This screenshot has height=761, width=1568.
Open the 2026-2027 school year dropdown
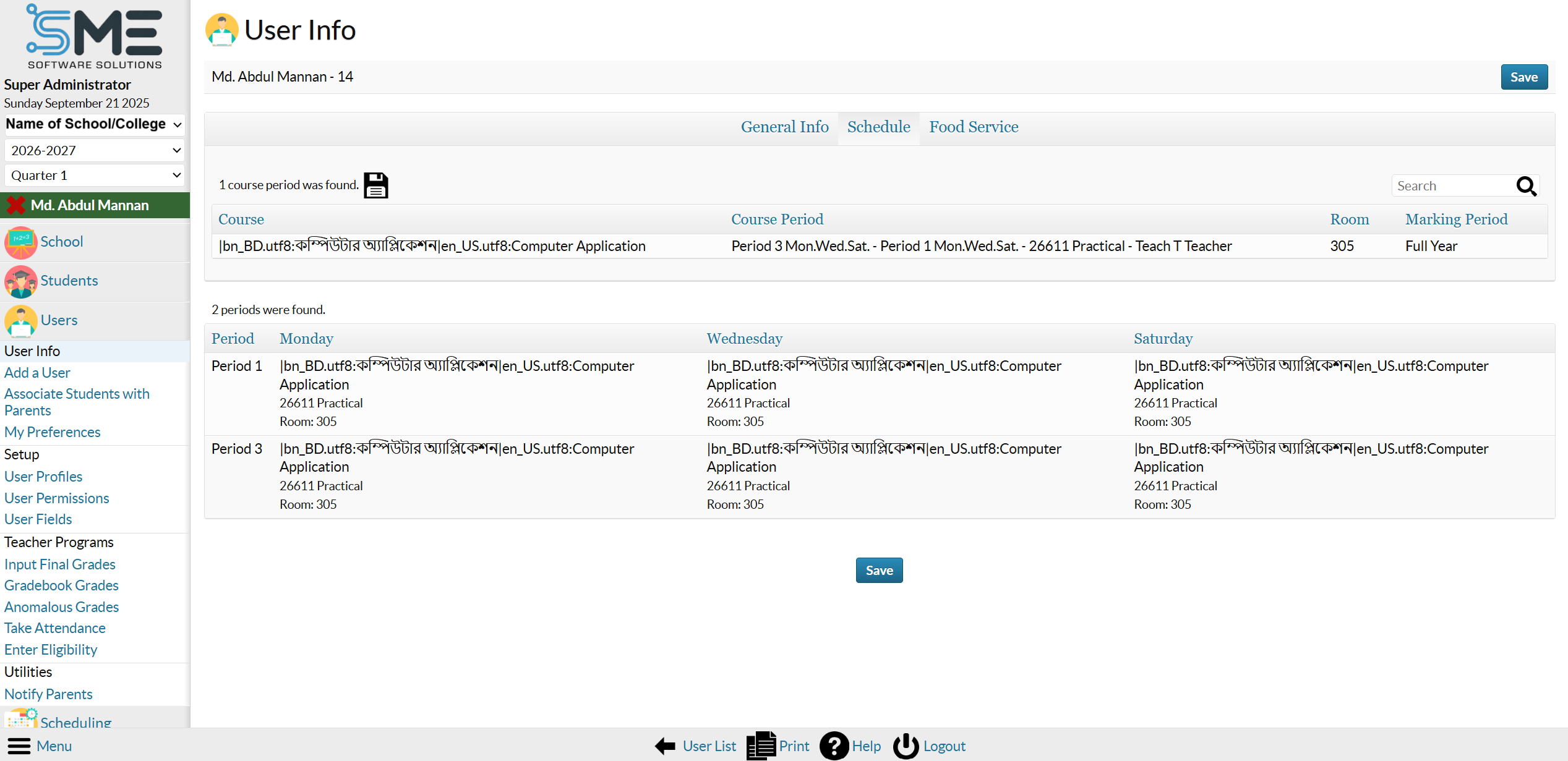(94, 150)
